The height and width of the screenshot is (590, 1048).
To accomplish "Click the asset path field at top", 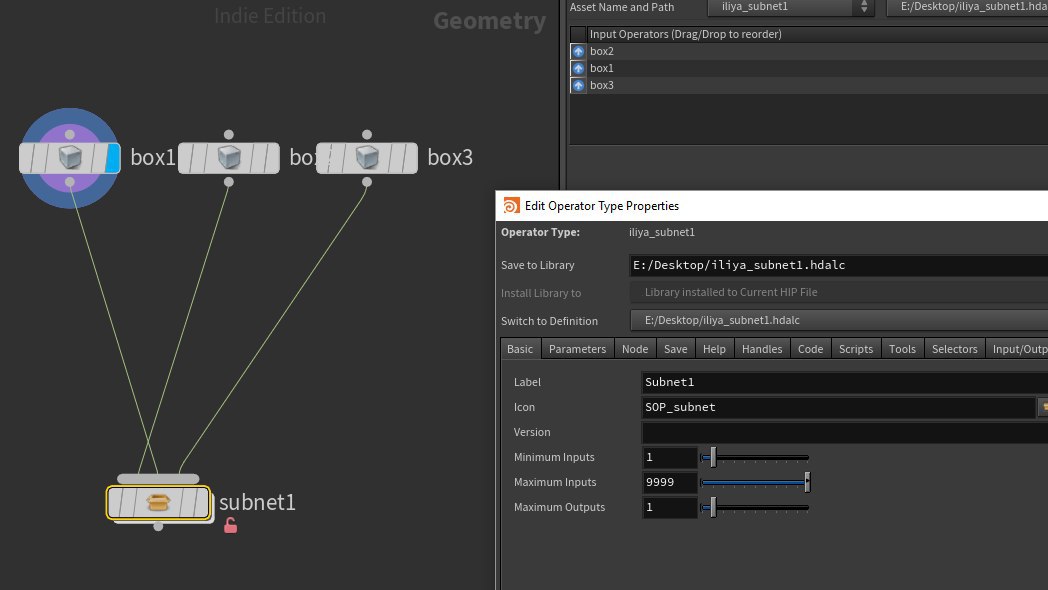I will [x=967, y=7].
